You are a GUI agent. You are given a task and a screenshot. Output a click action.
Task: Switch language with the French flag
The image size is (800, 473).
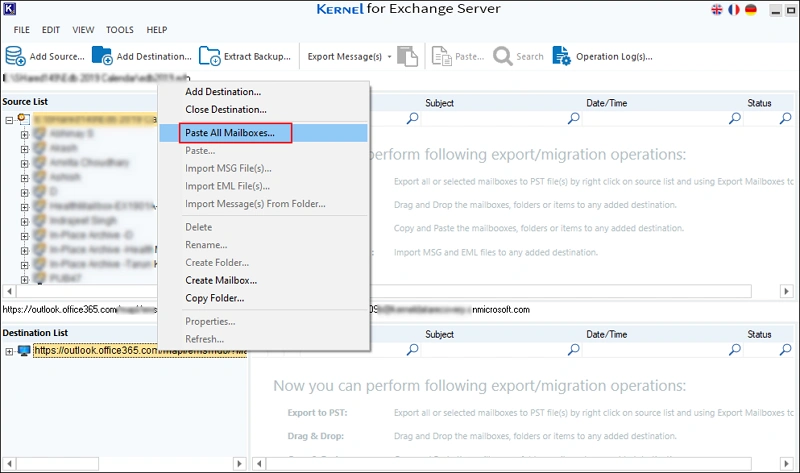point(734,10)
